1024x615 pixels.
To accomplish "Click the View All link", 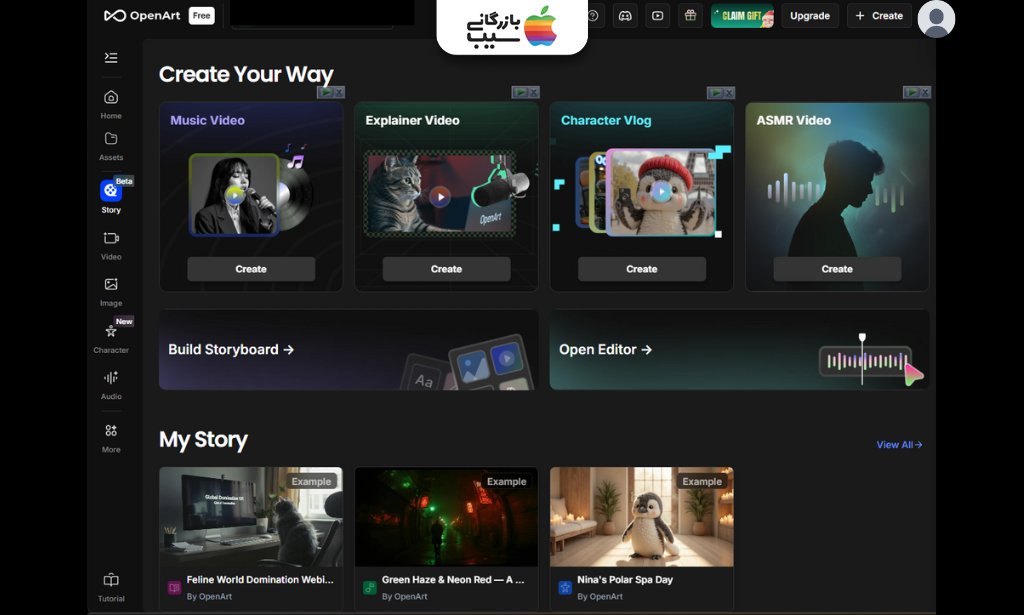I will click(x=899, y=445).
